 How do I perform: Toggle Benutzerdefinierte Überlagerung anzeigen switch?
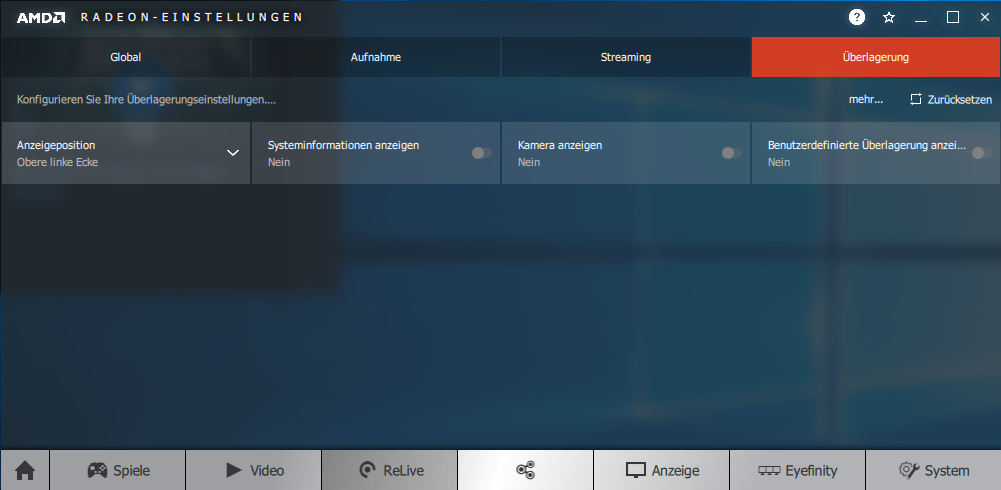pos(981,153)
